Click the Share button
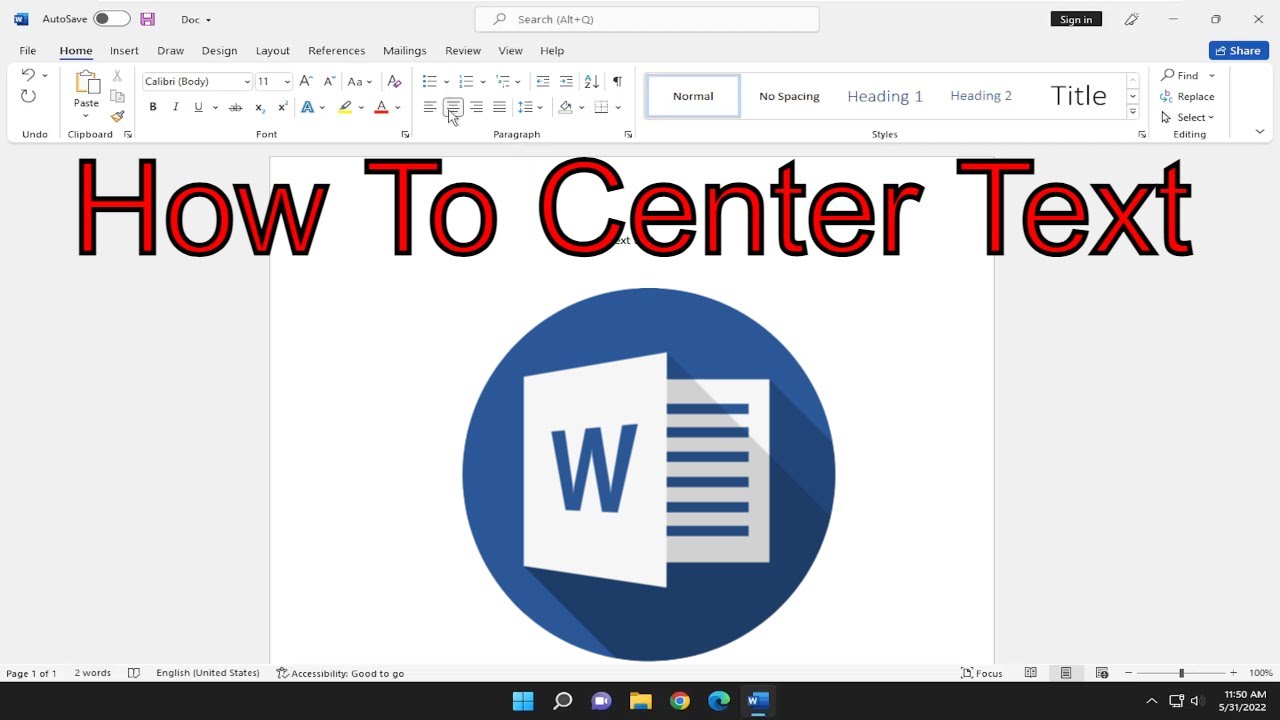Viewport: 1280px width, 720px height. point(1238,50)
